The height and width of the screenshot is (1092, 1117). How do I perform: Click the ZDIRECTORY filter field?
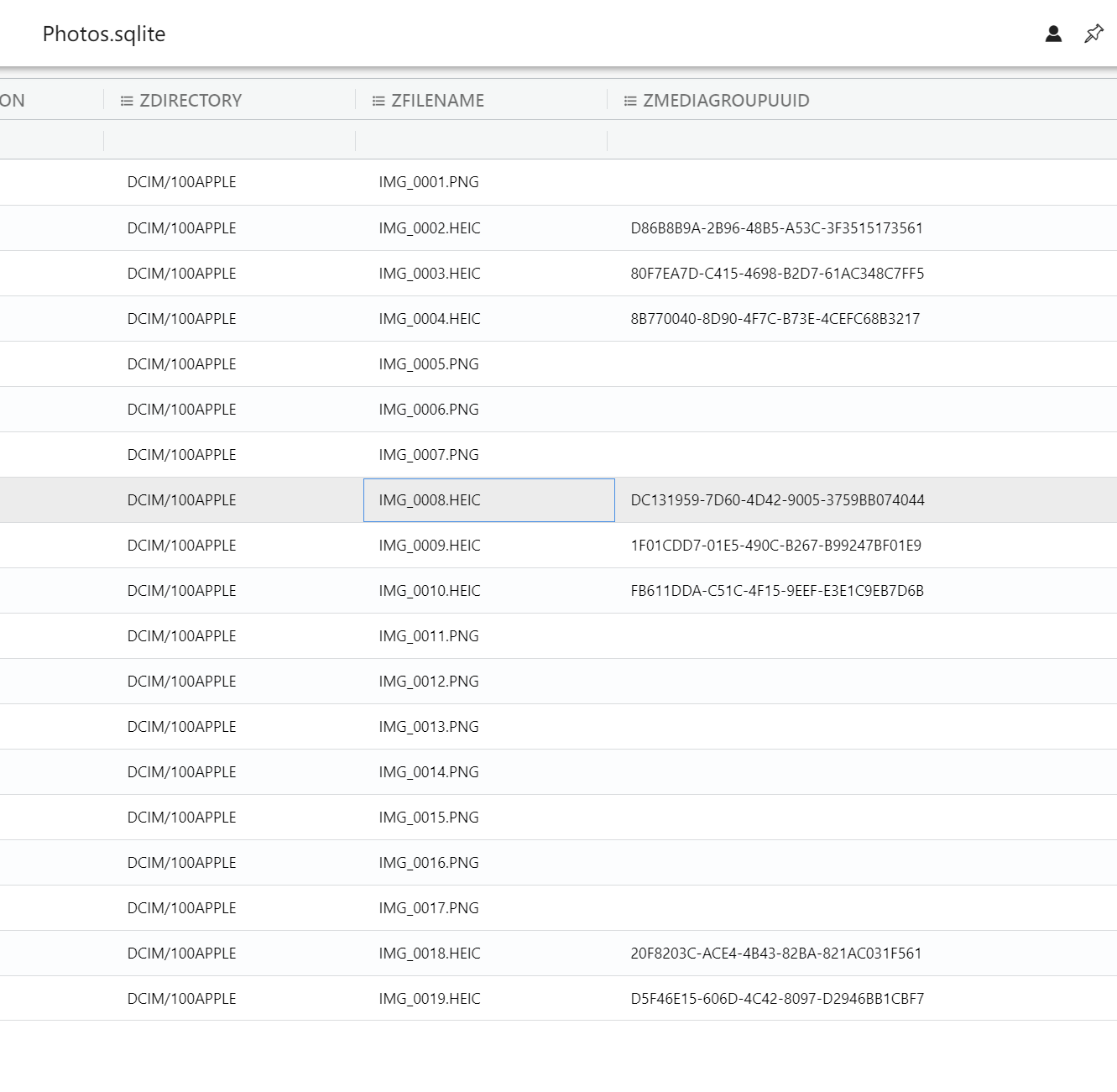click(229, 140)
